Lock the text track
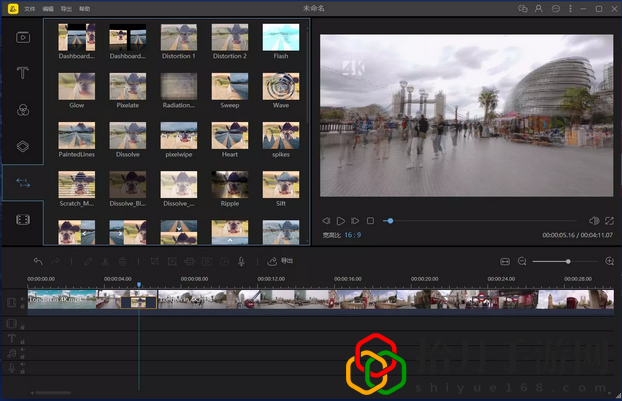 [23, 342]
